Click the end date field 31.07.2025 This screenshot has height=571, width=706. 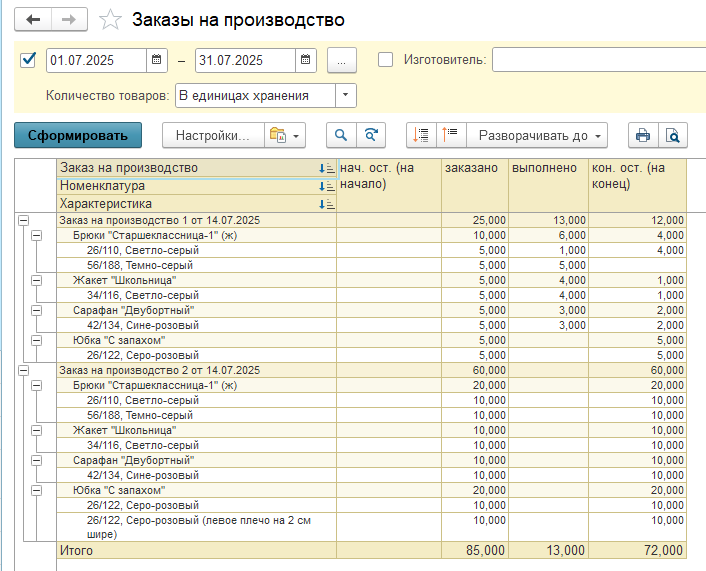pyautogui.click(x=245, y=60)
